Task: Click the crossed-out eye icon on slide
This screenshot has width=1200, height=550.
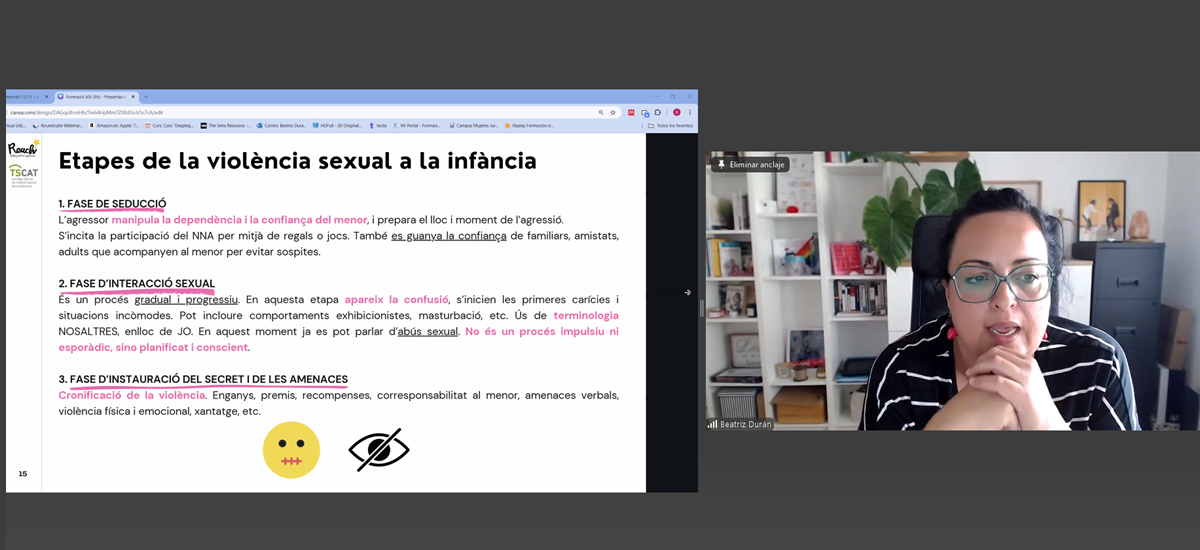Action: [x=379, y=450]
